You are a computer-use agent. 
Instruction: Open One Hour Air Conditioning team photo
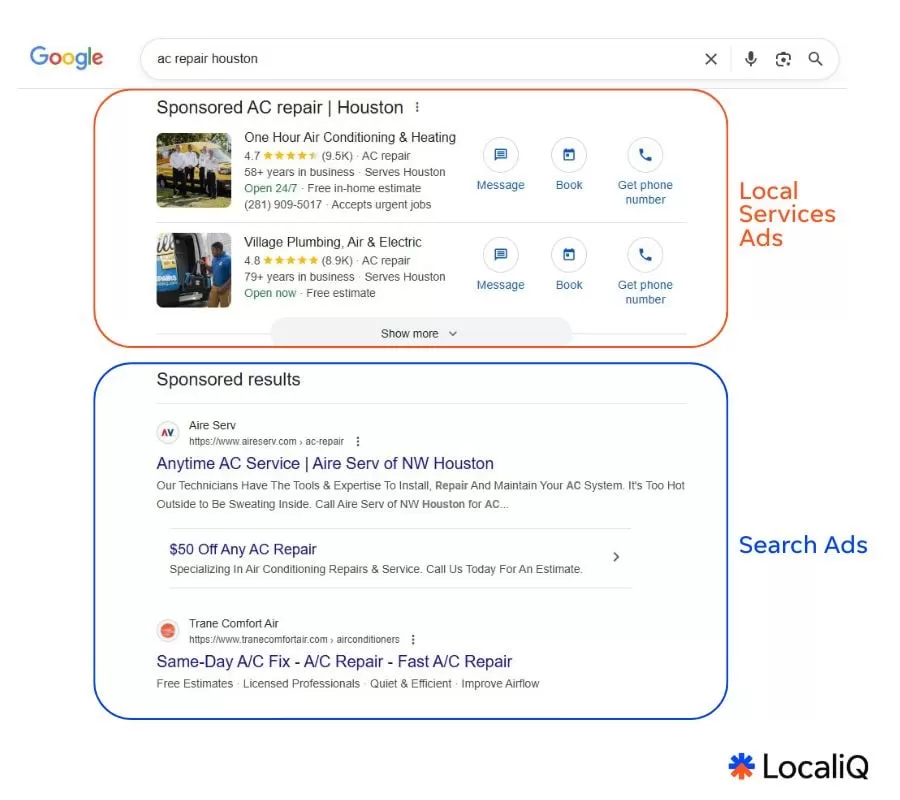(x=194, y=170)
